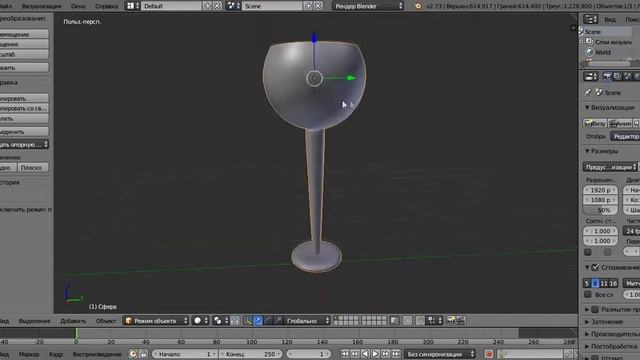Open the Режим объекта mode dropdown

tap(156, 321)
